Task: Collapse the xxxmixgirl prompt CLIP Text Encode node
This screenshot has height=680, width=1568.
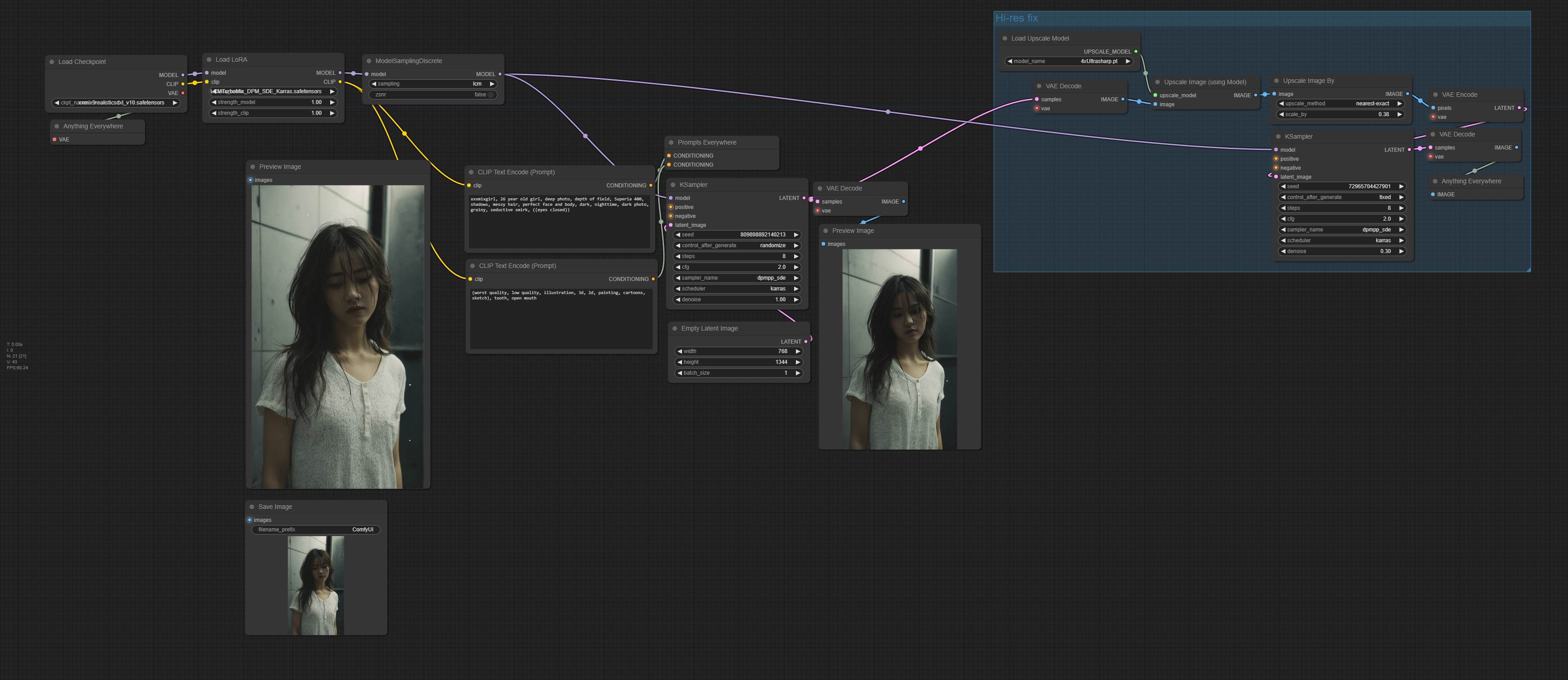Action: pyautogui.click(x=471, y=172)
